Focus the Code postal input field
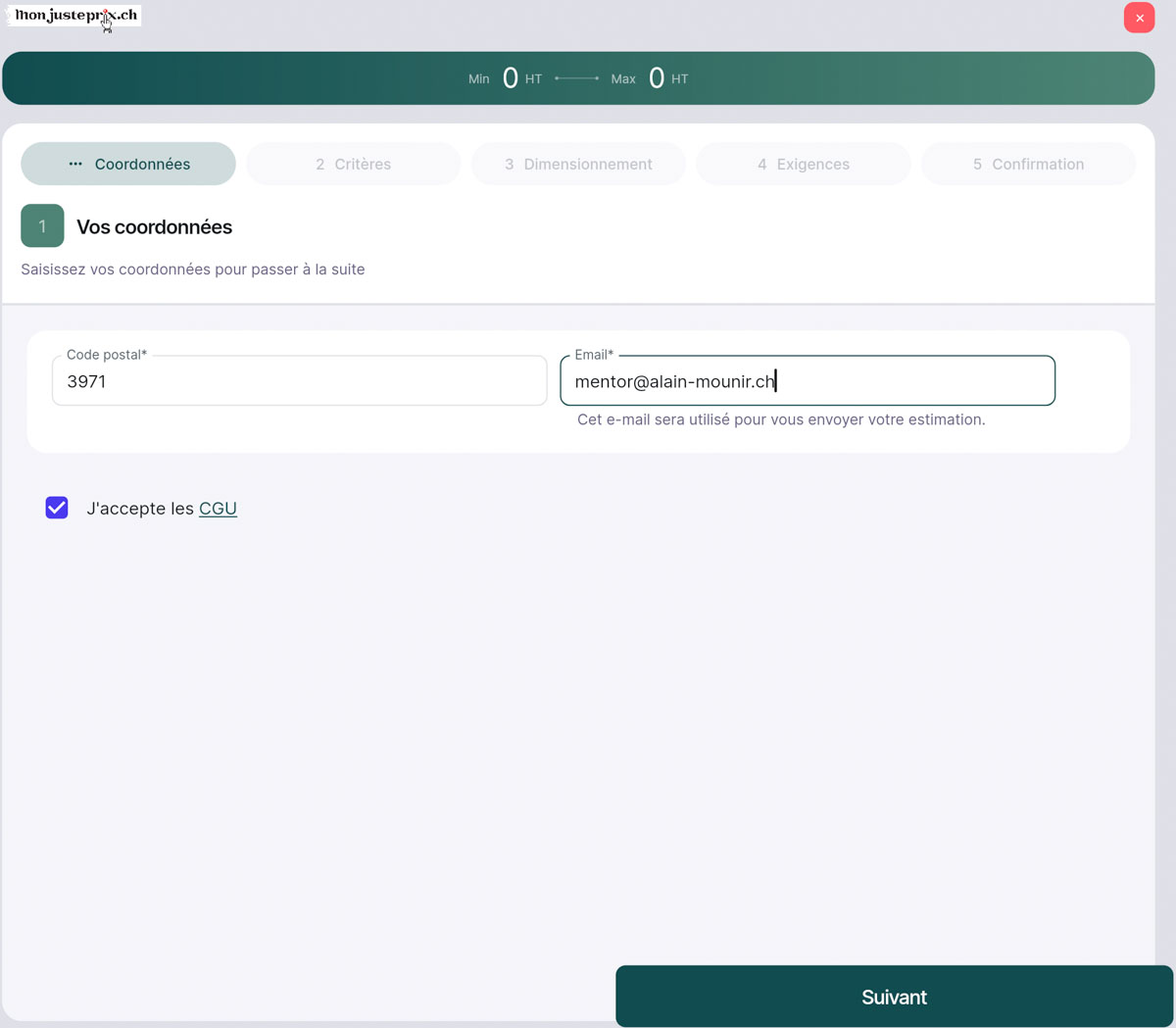1176x1028 pixels. point(299,381)
